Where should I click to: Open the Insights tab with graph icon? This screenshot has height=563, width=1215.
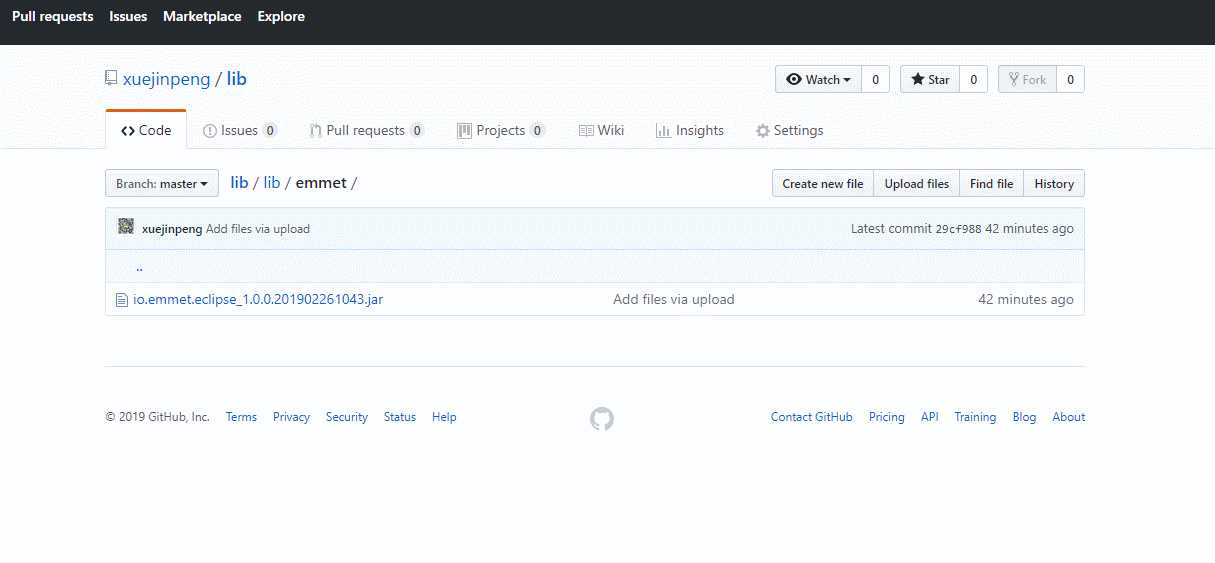click(689, 130)
